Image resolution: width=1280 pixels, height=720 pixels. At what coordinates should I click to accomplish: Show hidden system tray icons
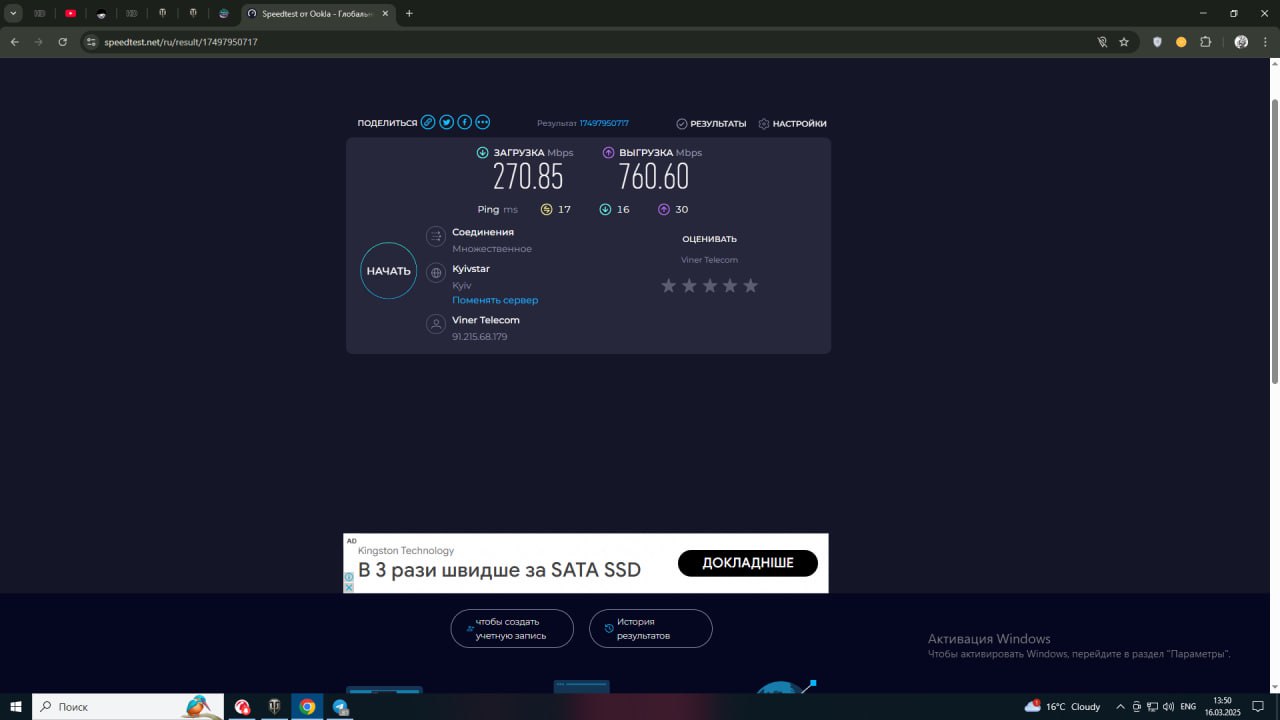point(1120,706)
